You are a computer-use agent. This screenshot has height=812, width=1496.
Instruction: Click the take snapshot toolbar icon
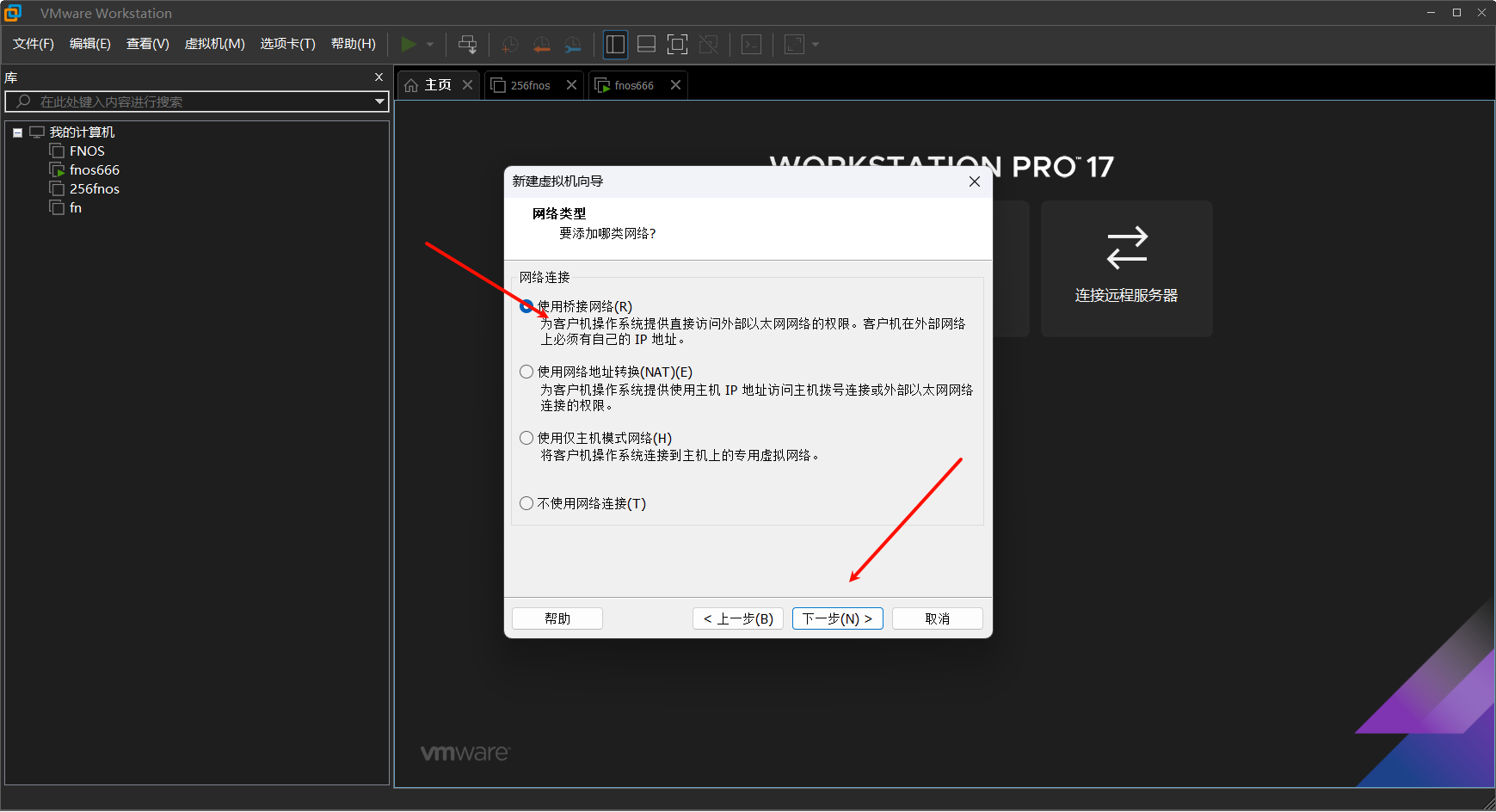510,45
